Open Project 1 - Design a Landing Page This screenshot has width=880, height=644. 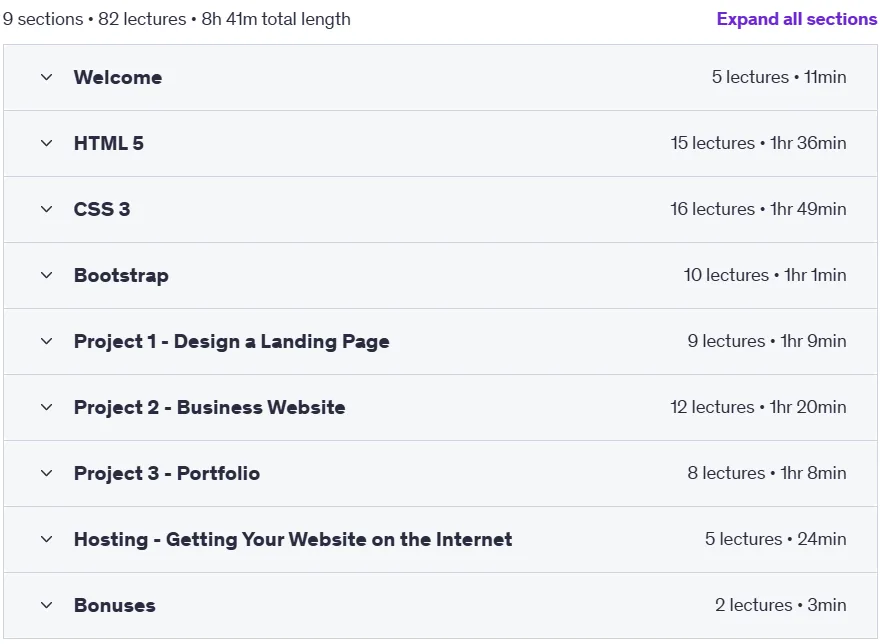coord(232,341)
